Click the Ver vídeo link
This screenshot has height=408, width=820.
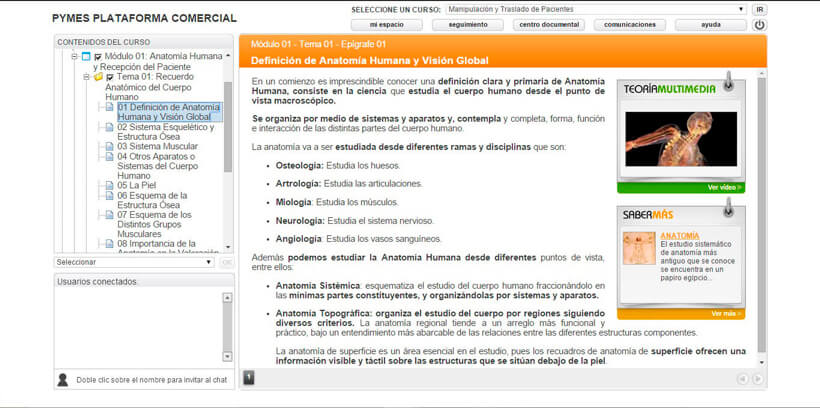724,187
